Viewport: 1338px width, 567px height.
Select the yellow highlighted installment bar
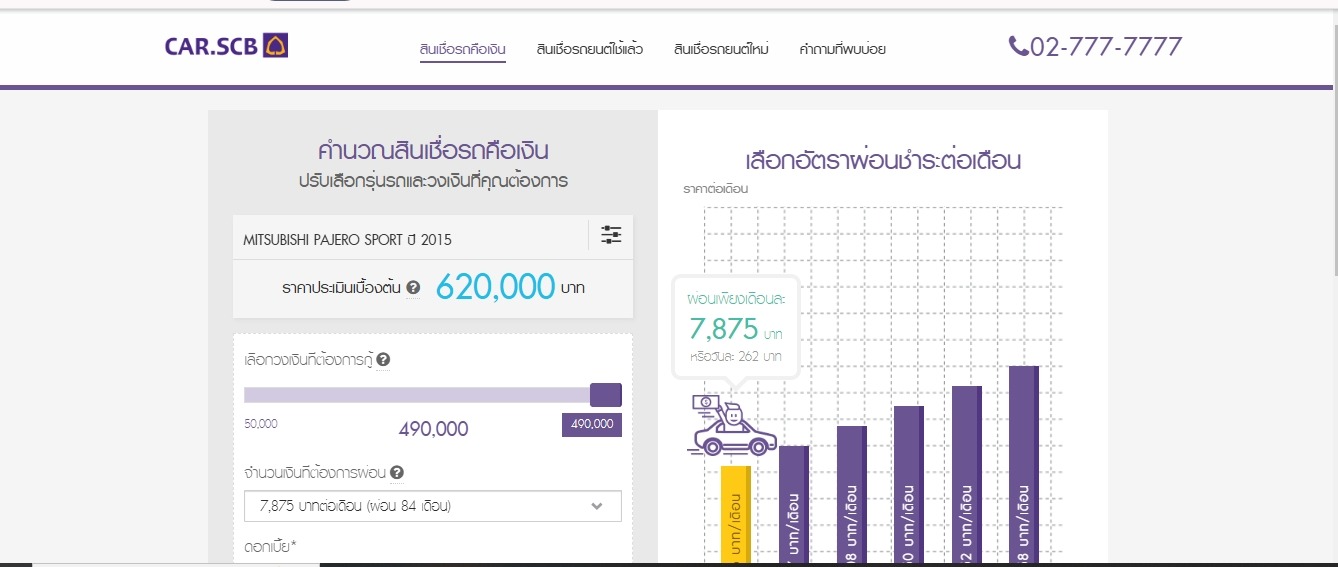coord(735,516)
